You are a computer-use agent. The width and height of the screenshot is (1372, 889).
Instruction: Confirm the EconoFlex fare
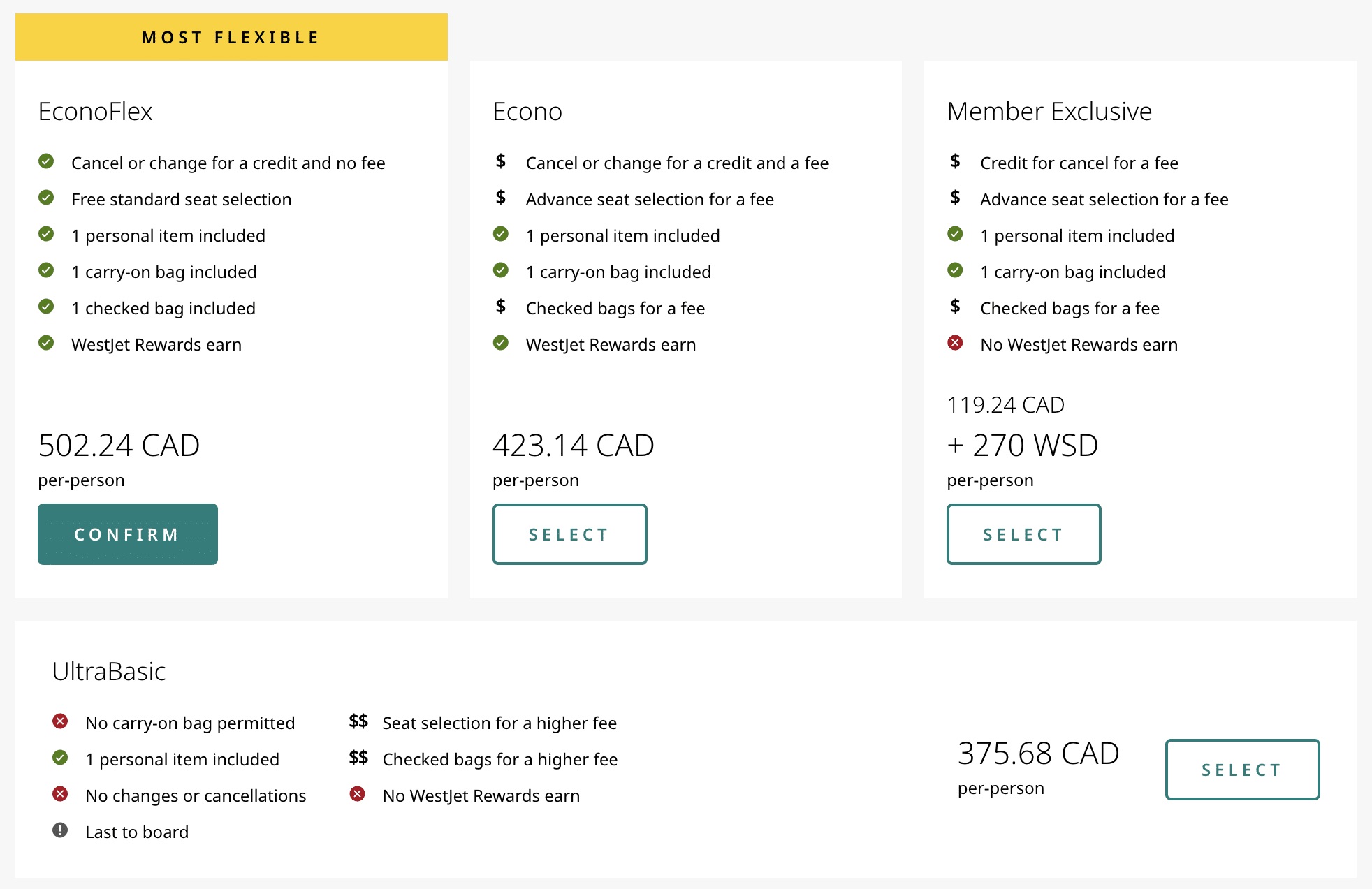click(127, 534)
